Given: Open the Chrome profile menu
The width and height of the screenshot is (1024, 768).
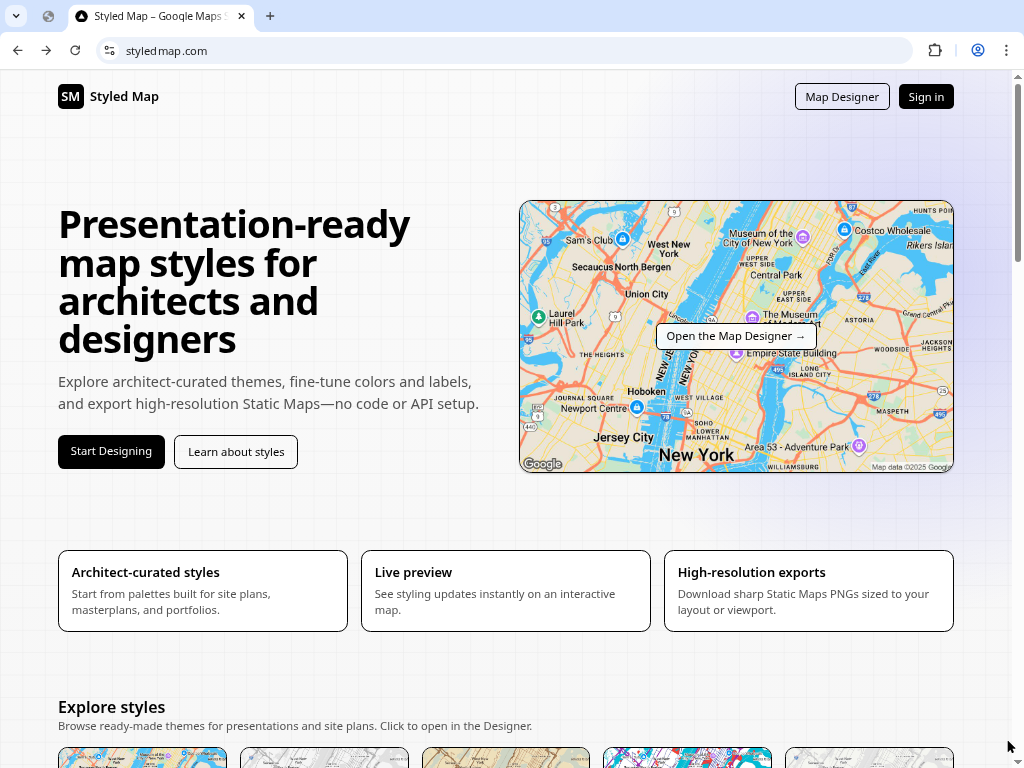Looking at the screenshot, I should pos(978,50).
